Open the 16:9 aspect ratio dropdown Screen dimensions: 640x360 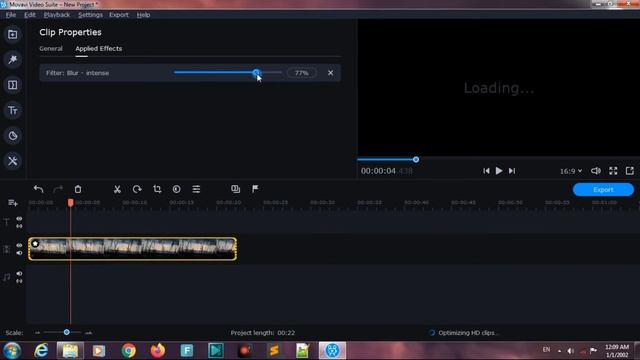click(x=571, y=171)
